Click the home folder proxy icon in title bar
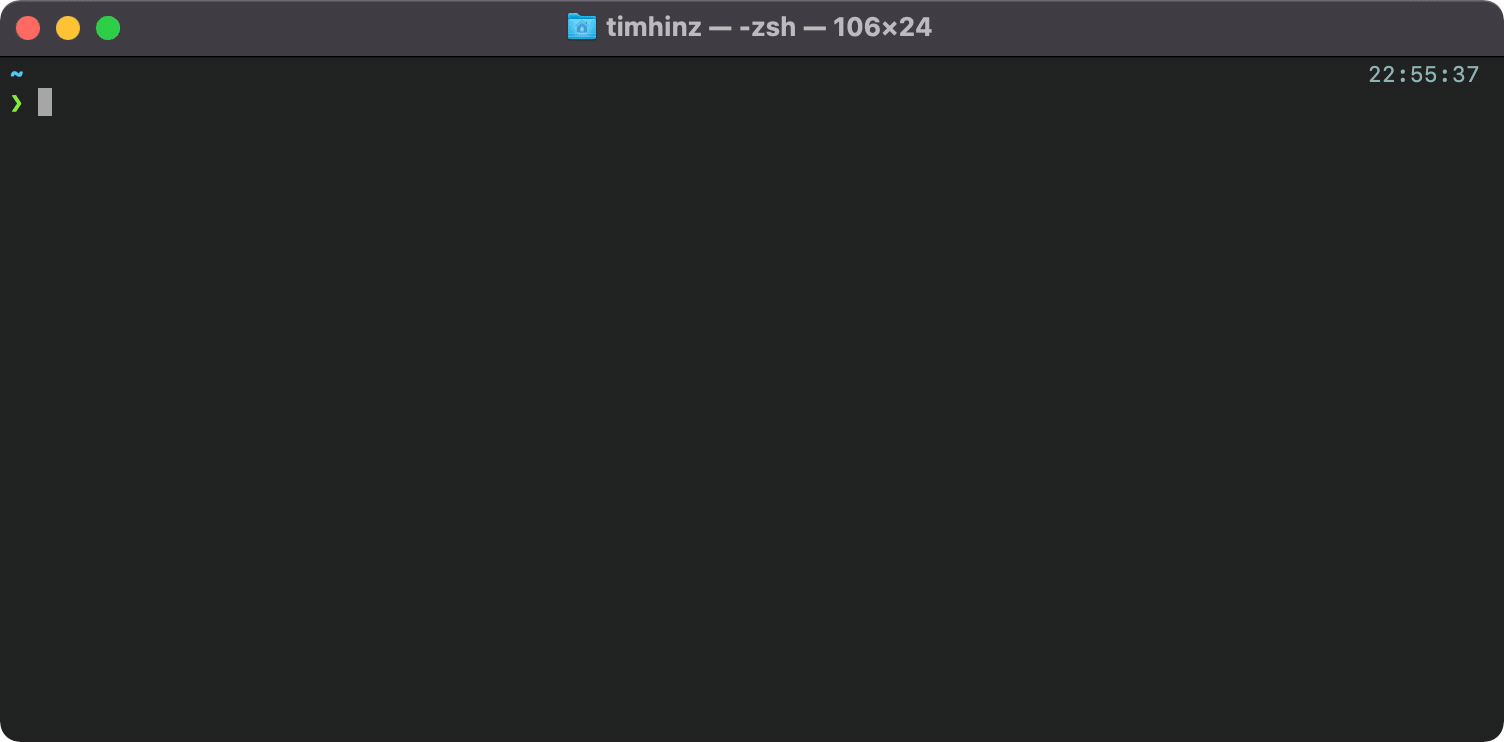The image size is (1504, 742). click(x=582, y=27)
